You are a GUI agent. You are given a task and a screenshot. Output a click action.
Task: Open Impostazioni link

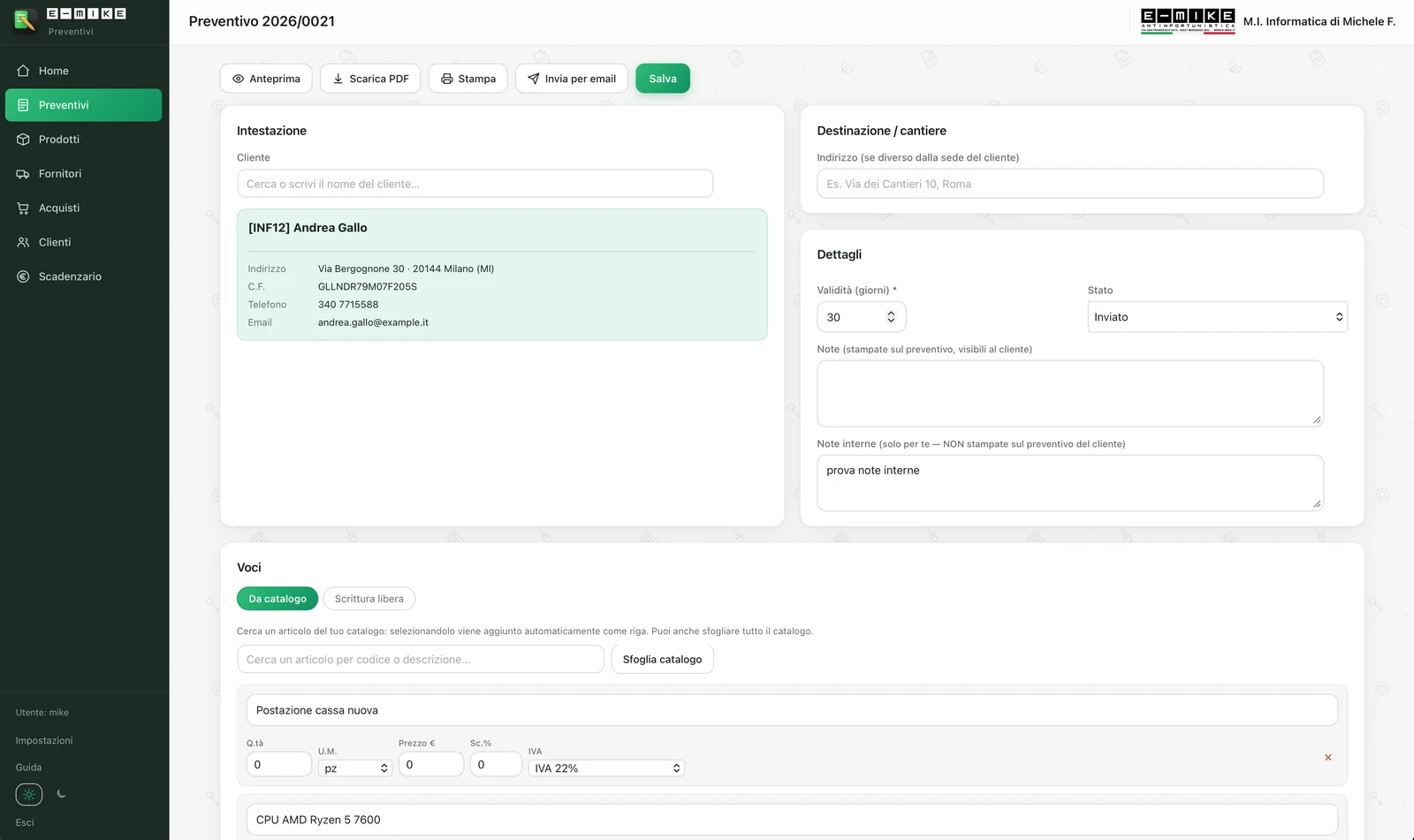[44, 741]
